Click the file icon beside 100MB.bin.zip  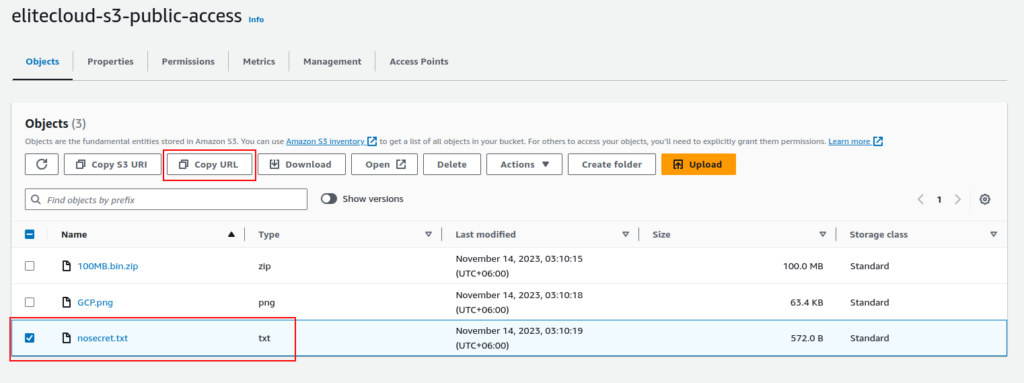[66, 266]
